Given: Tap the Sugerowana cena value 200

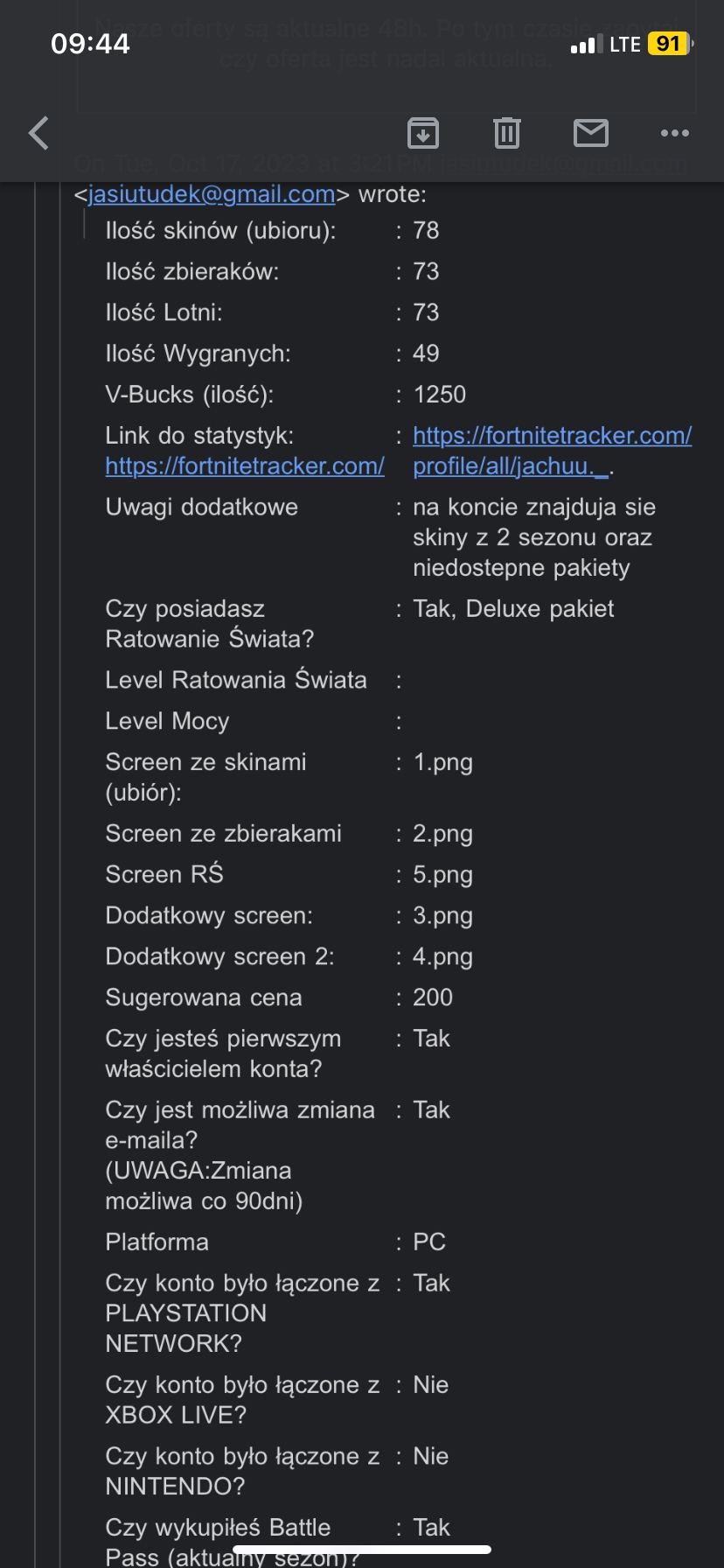Looking at the screenshot, I should (433, 997).
